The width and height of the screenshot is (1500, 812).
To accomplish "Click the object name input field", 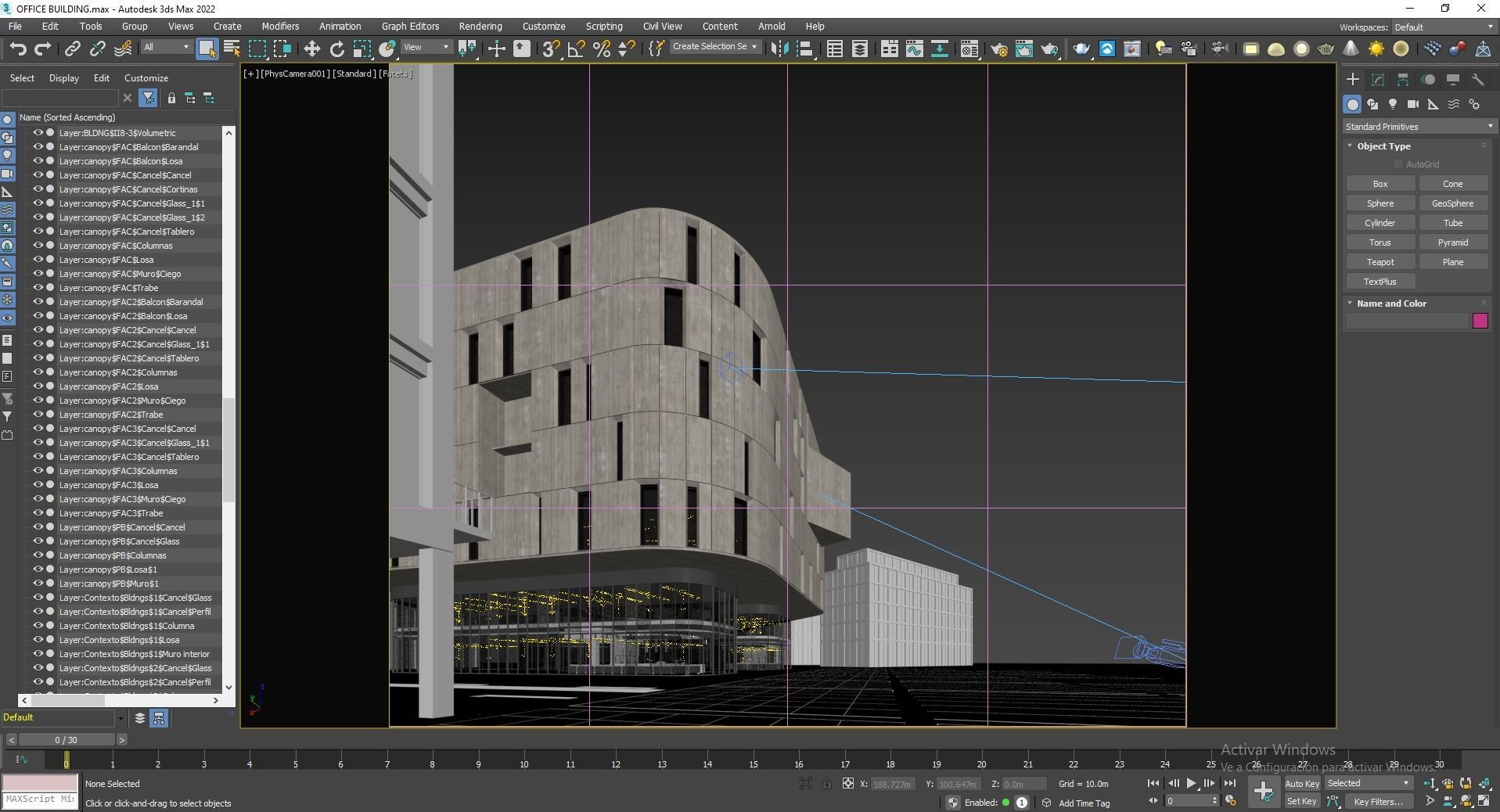I will click(1408, 321).
